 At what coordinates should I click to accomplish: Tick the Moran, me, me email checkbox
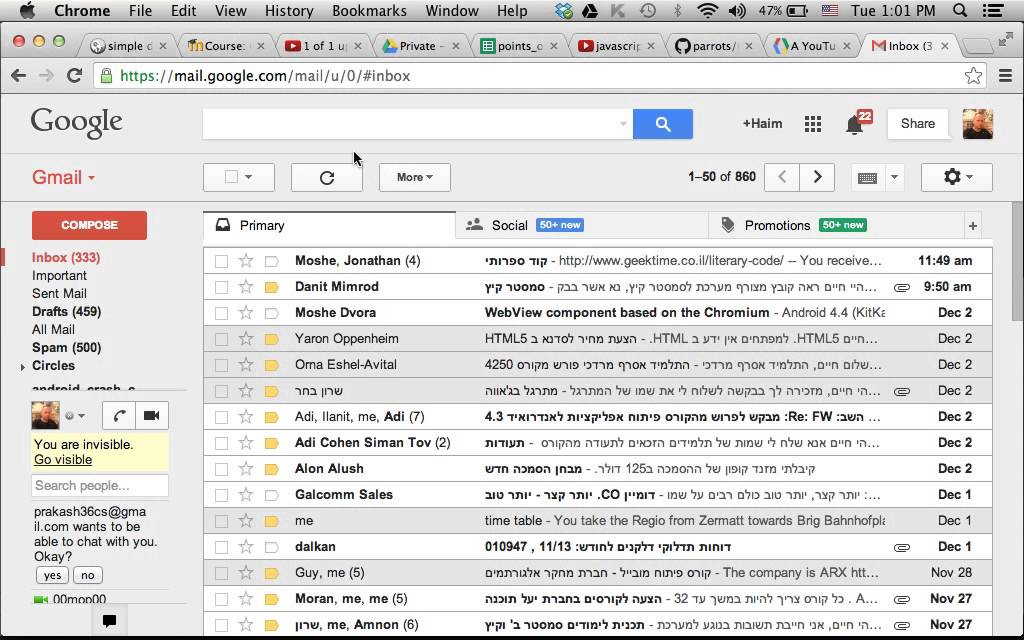click(221, 600)
